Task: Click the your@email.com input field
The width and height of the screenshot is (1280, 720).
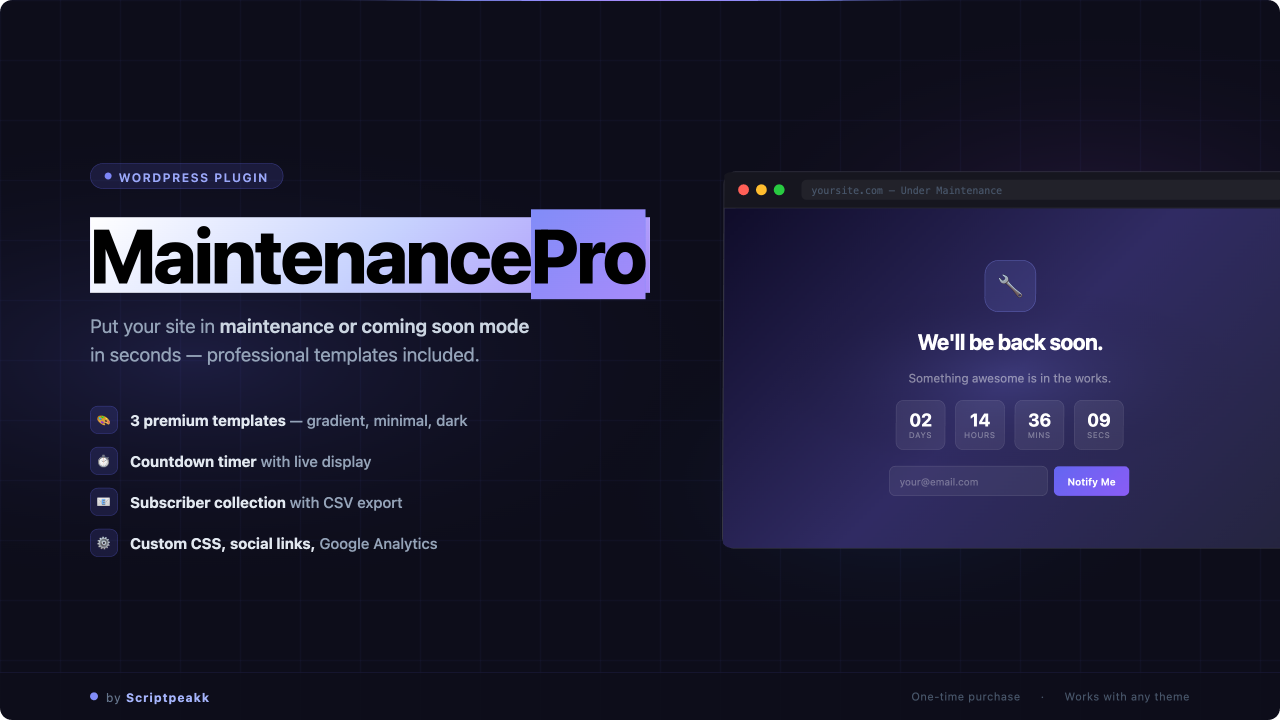Action: (x=968, y=481)
